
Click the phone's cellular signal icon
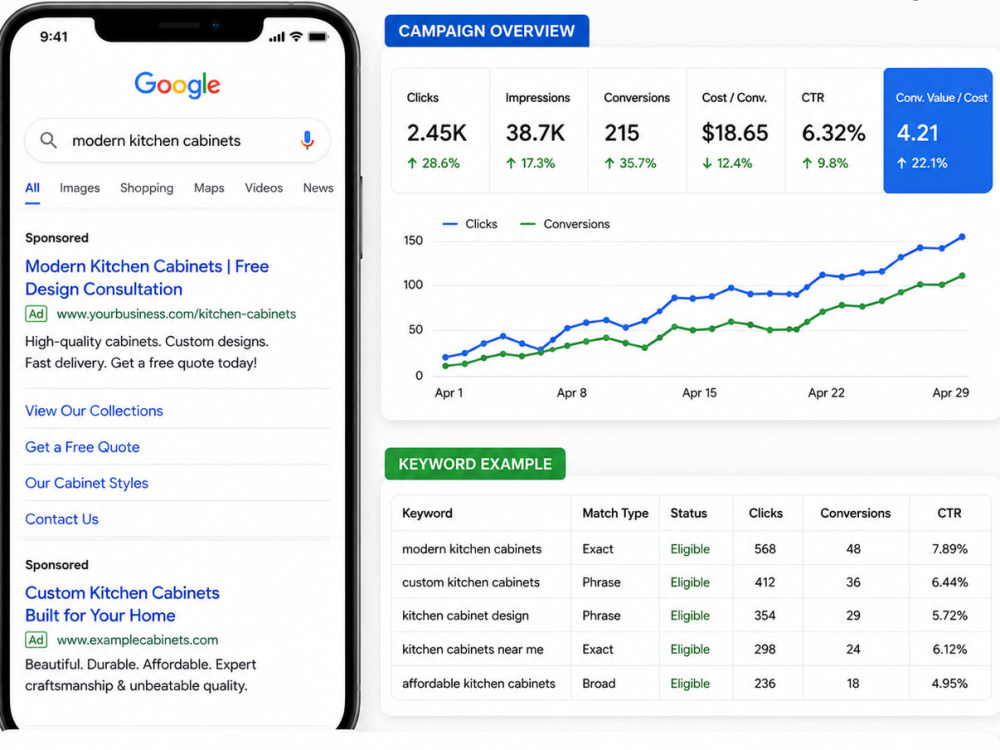click(x=277, y=37)
